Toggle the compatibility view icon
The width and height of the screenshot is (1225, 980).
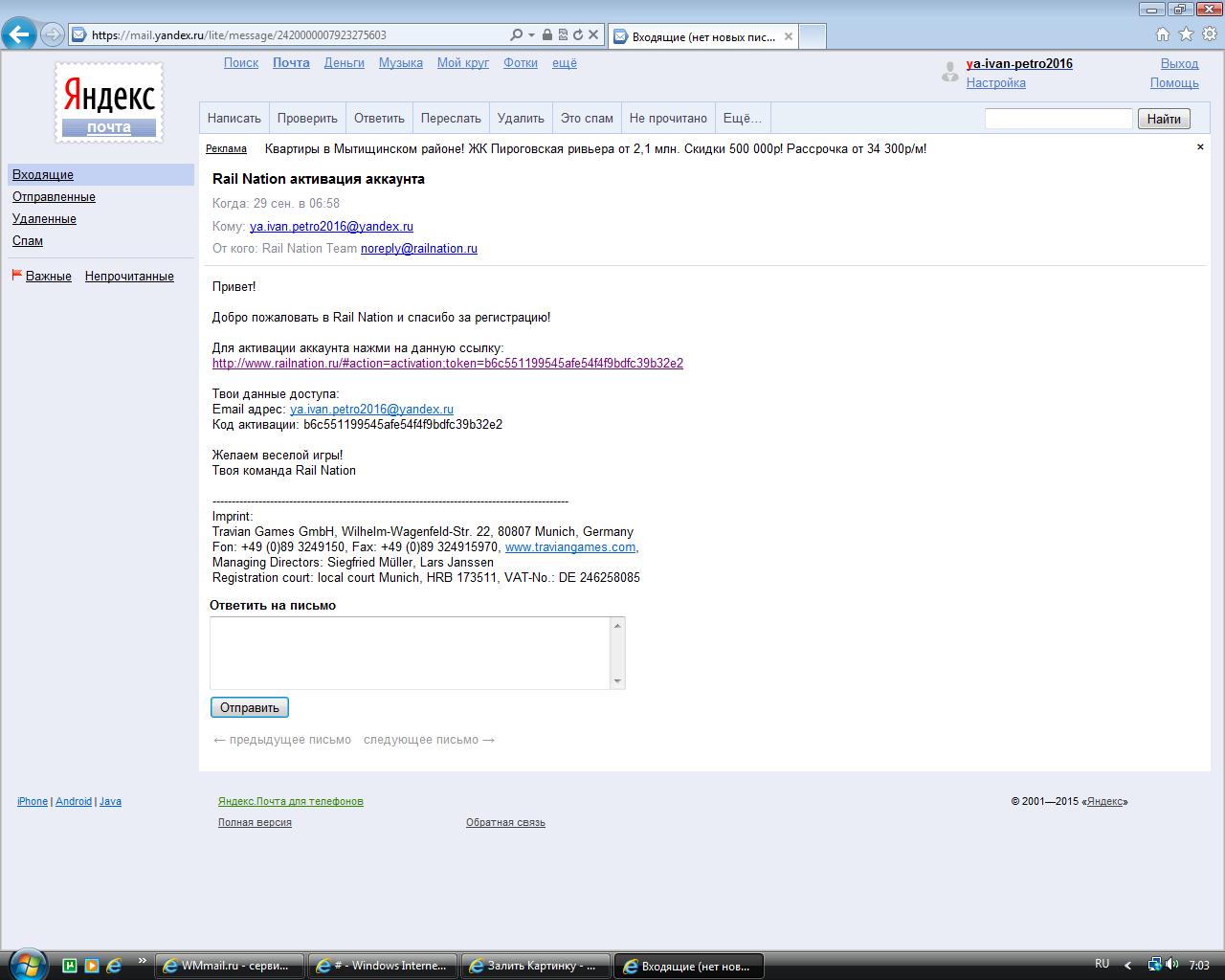(x=563, y=35)
